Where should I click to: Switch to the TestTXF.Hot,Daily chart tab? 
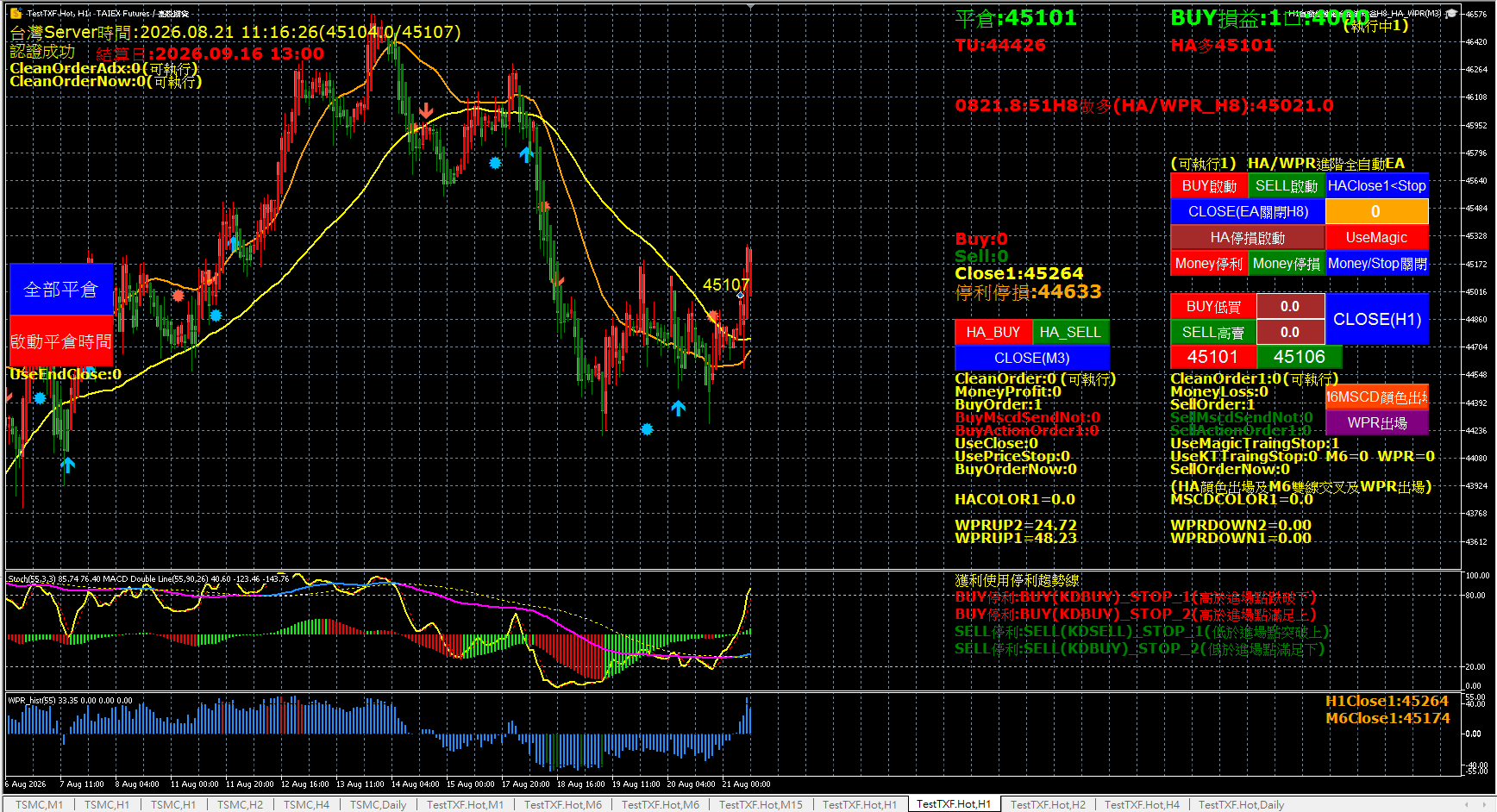[1241, 804]
